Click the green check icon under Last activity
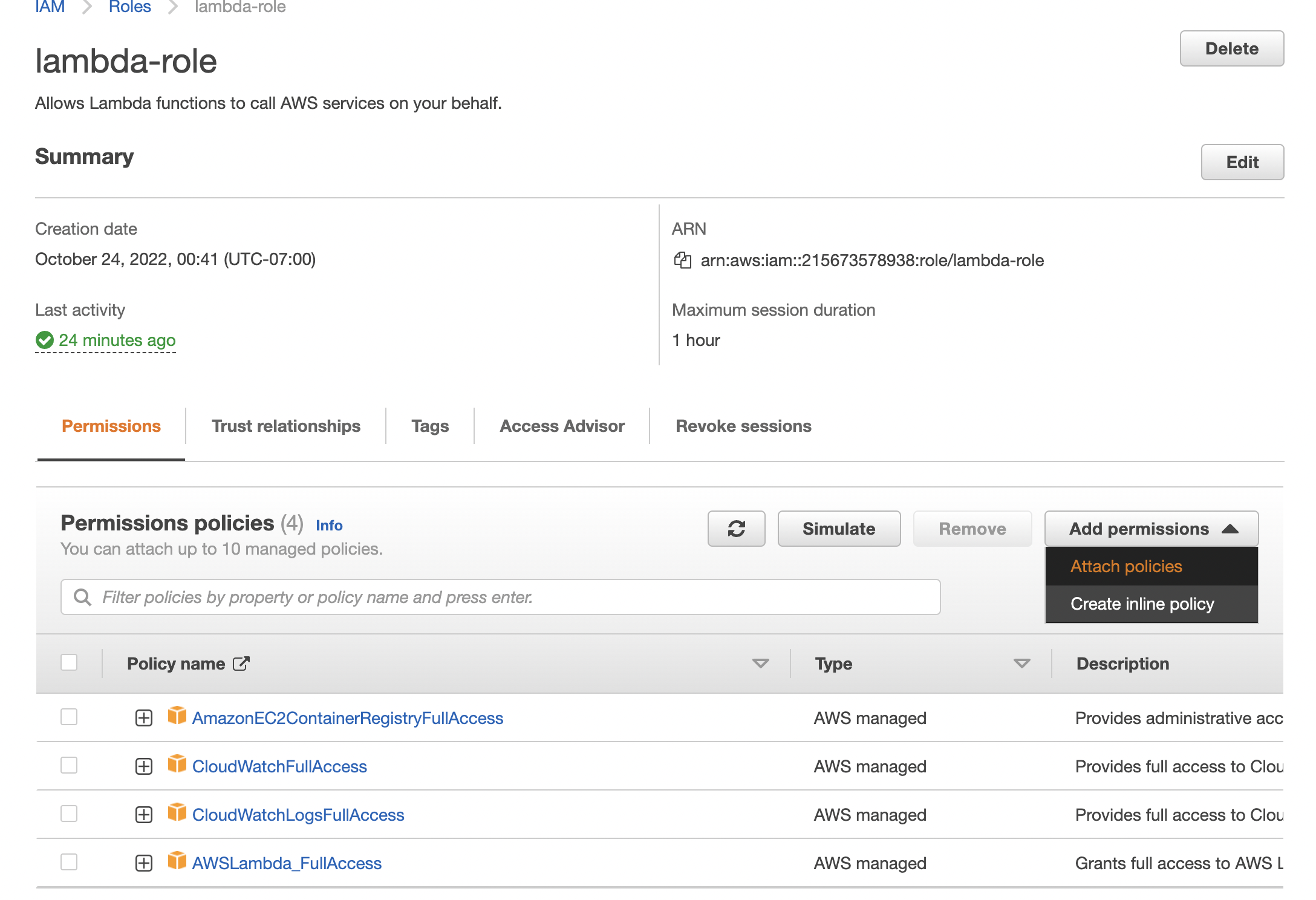Image resolution: width=1316 pixels, height=900 pixels. (x=45, y=341)
